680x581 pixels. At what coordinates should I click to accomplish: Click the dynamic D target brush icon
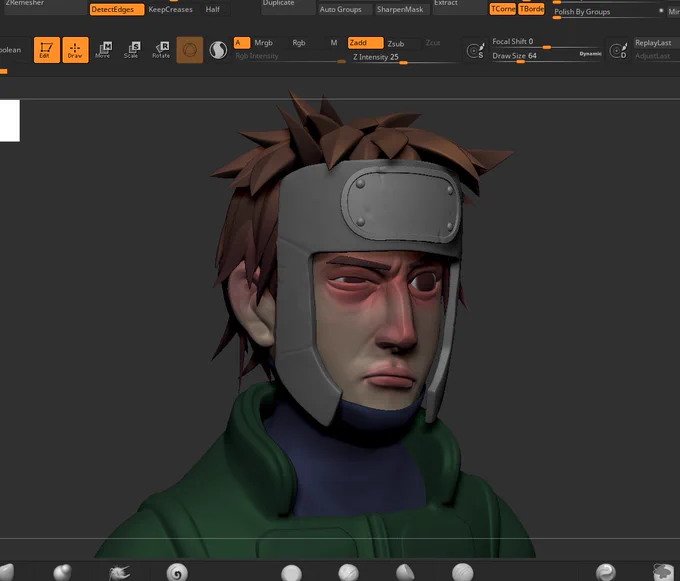point(618,50)
